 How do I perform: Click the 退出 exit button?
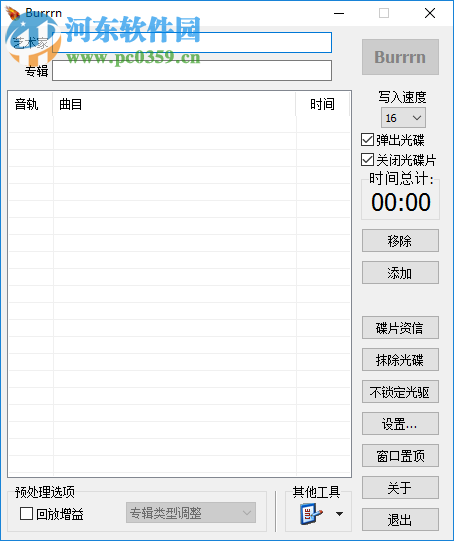coord(400,520)
